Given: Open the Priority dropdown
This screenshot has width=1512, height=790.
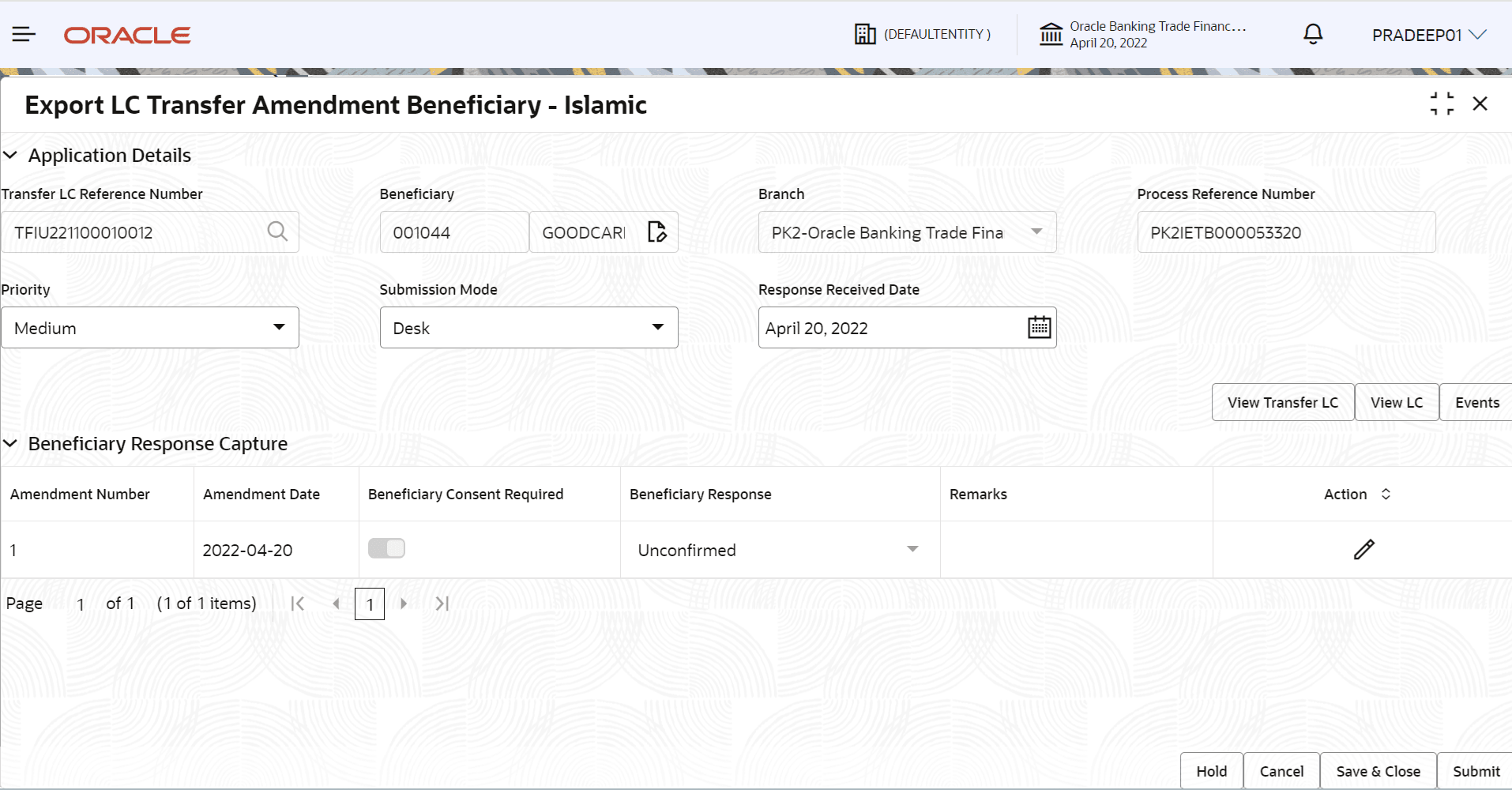Looking at the screenshot, I should point(279,326).
